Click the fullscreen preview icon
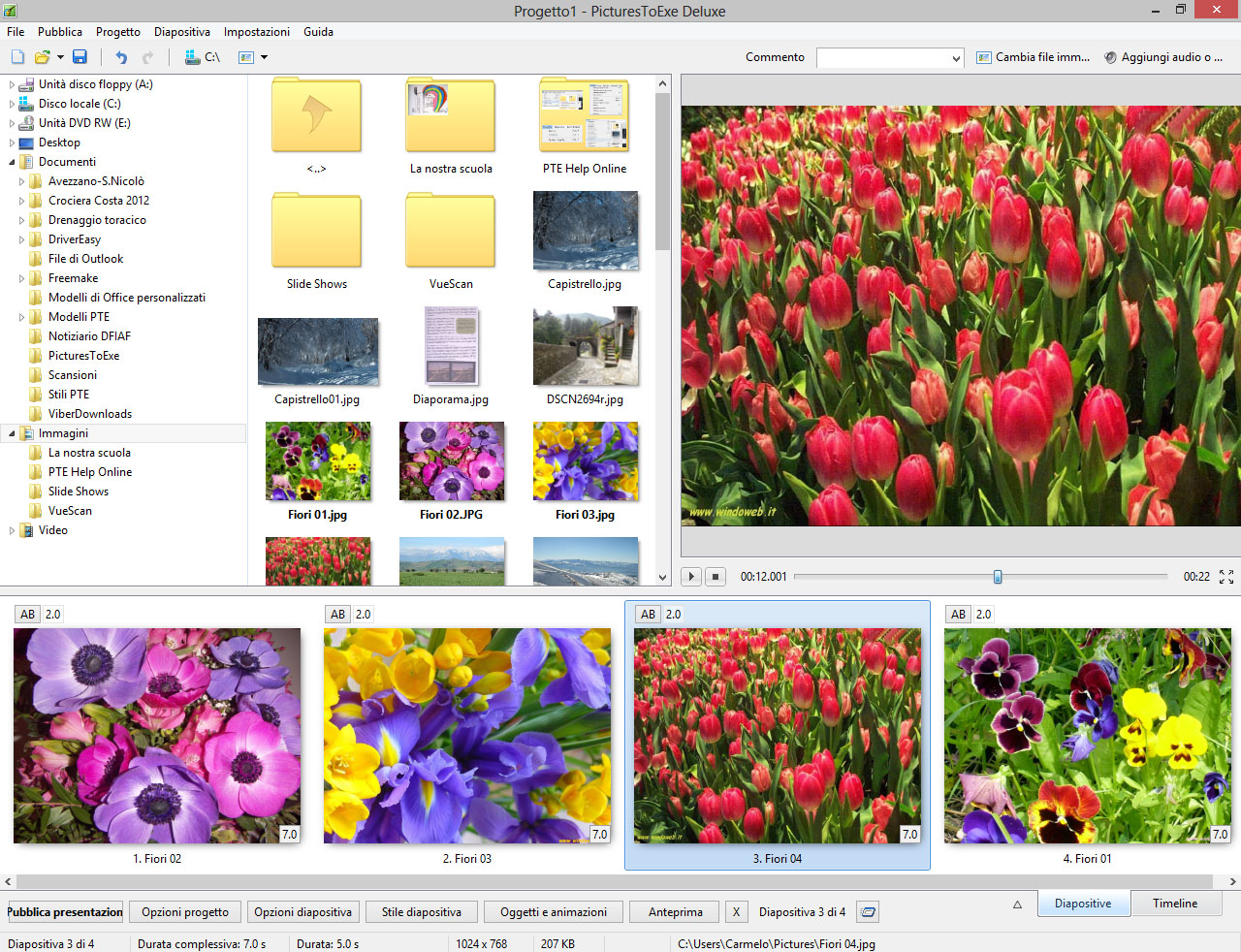 pos(1226,577)
